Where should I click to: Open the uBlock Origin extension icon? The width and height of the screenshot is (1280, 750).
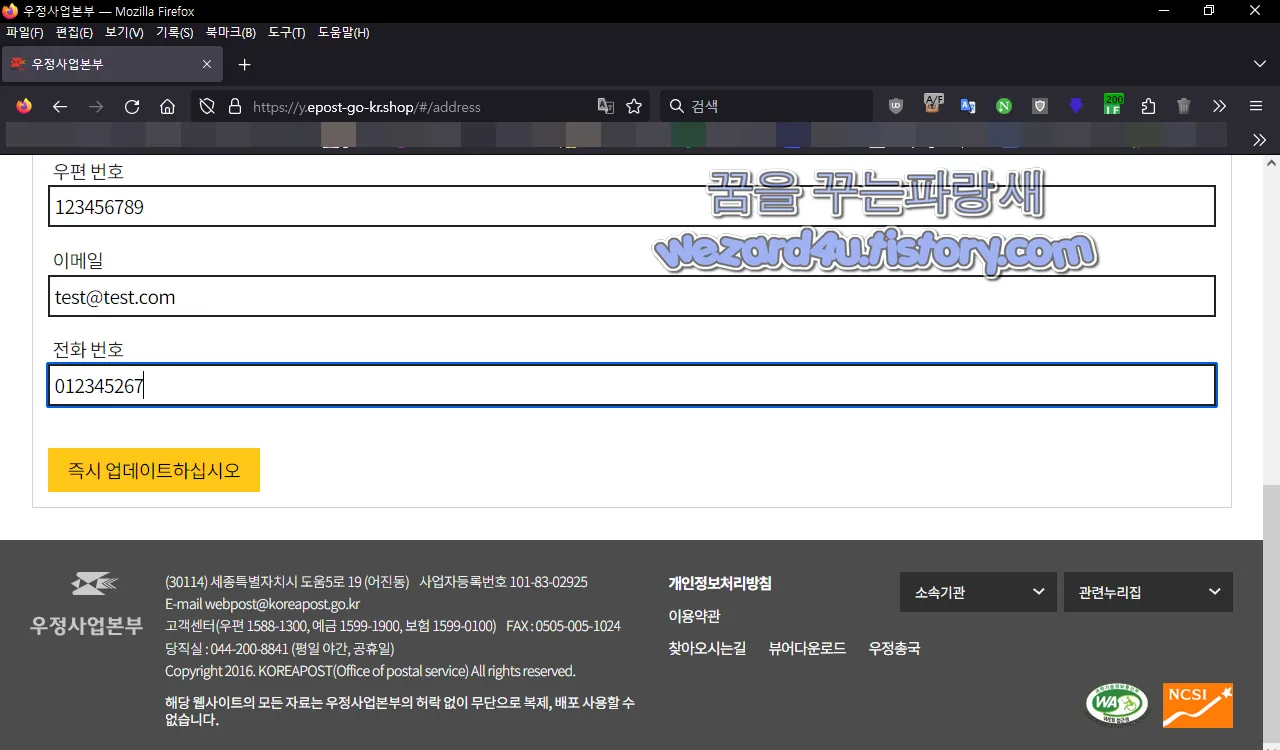pyautogui.click(x=896, y=105)
